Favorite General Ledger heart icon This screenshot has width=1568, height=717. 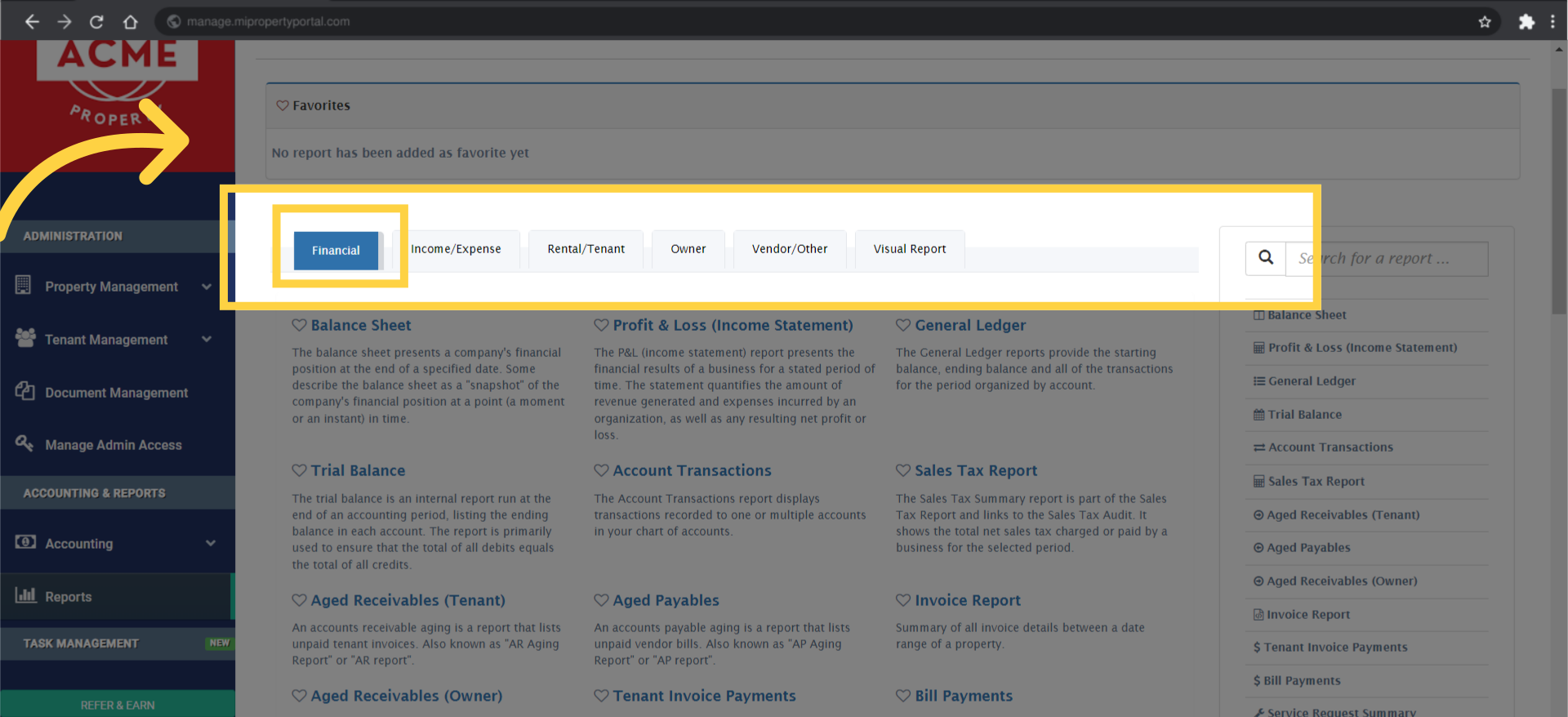tap(903, 325)
